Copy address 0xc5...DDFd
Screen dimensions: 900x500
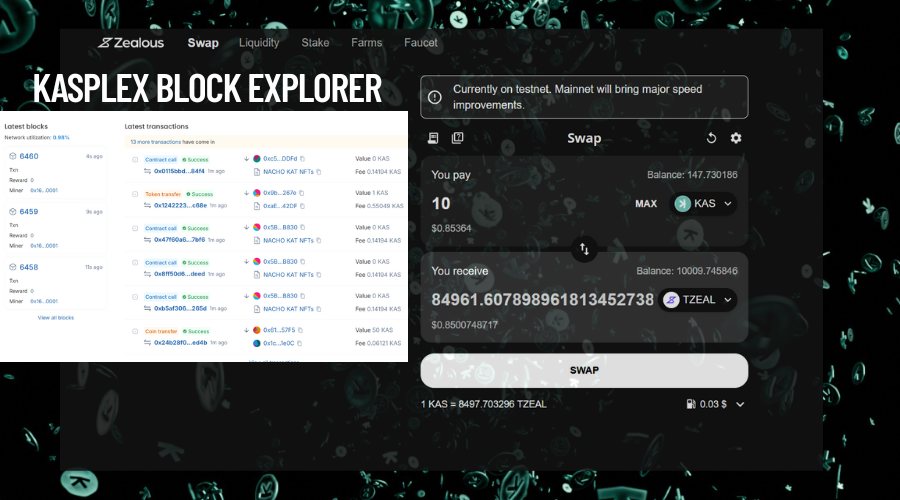[302, 159]
